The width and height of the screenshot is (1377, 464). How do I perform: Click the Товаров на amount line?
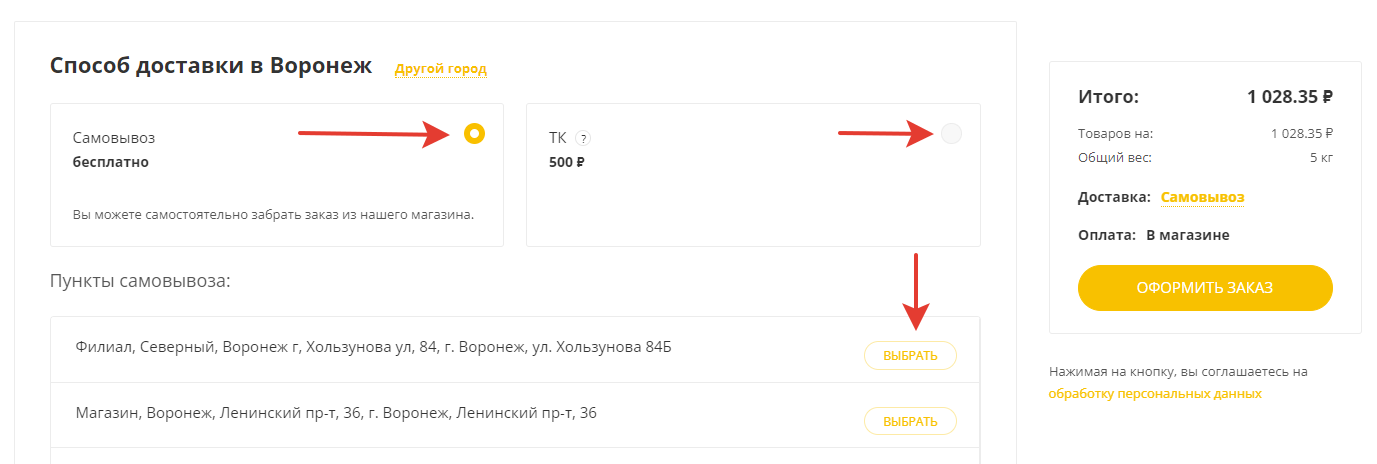click(1205, 133)
